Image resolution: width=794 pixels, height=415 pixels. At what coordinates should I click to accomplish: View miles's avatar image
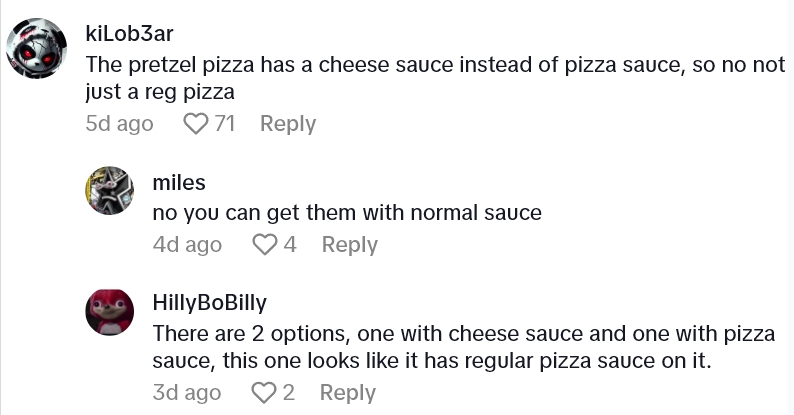tap(111, 190)
